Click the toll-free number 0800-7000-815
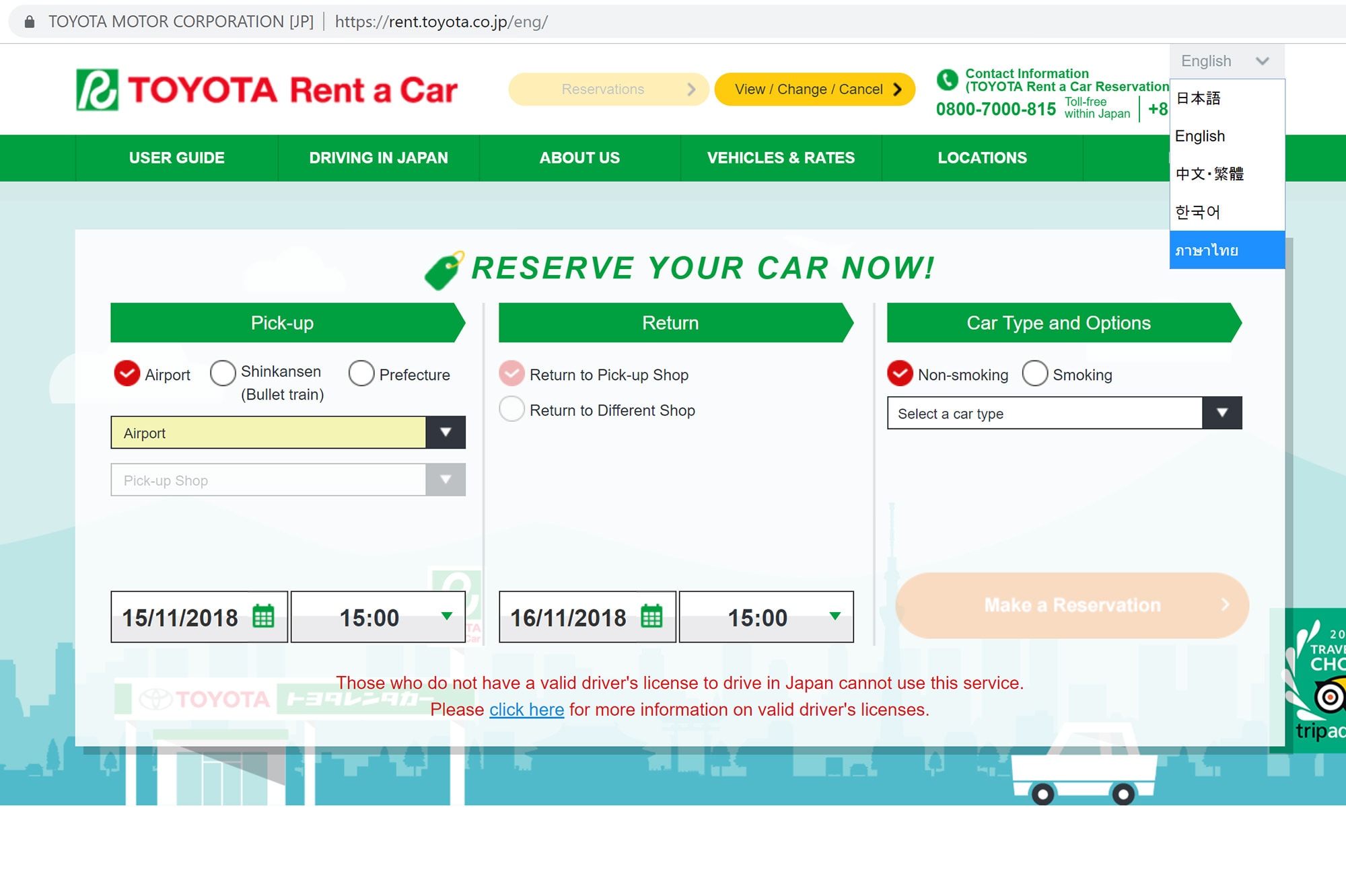This screenshot has width=1346, height=896. [996, 109]
